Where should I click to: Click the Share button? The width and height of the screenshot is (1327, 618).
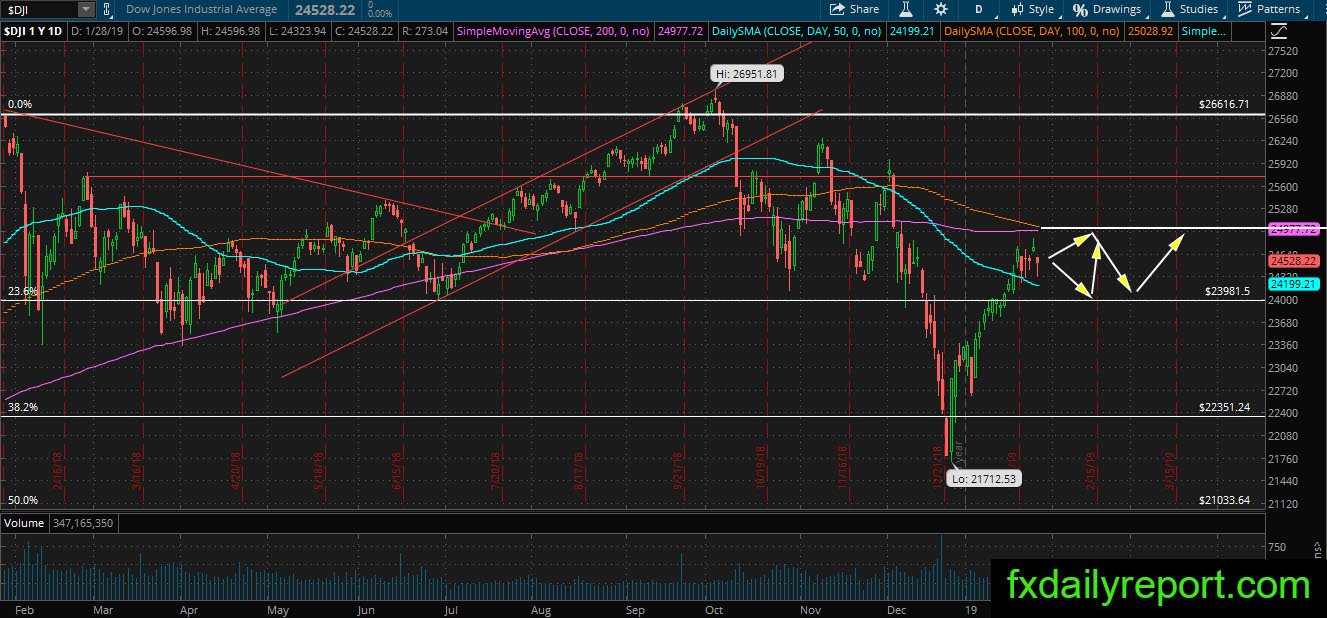pos(854,9)
